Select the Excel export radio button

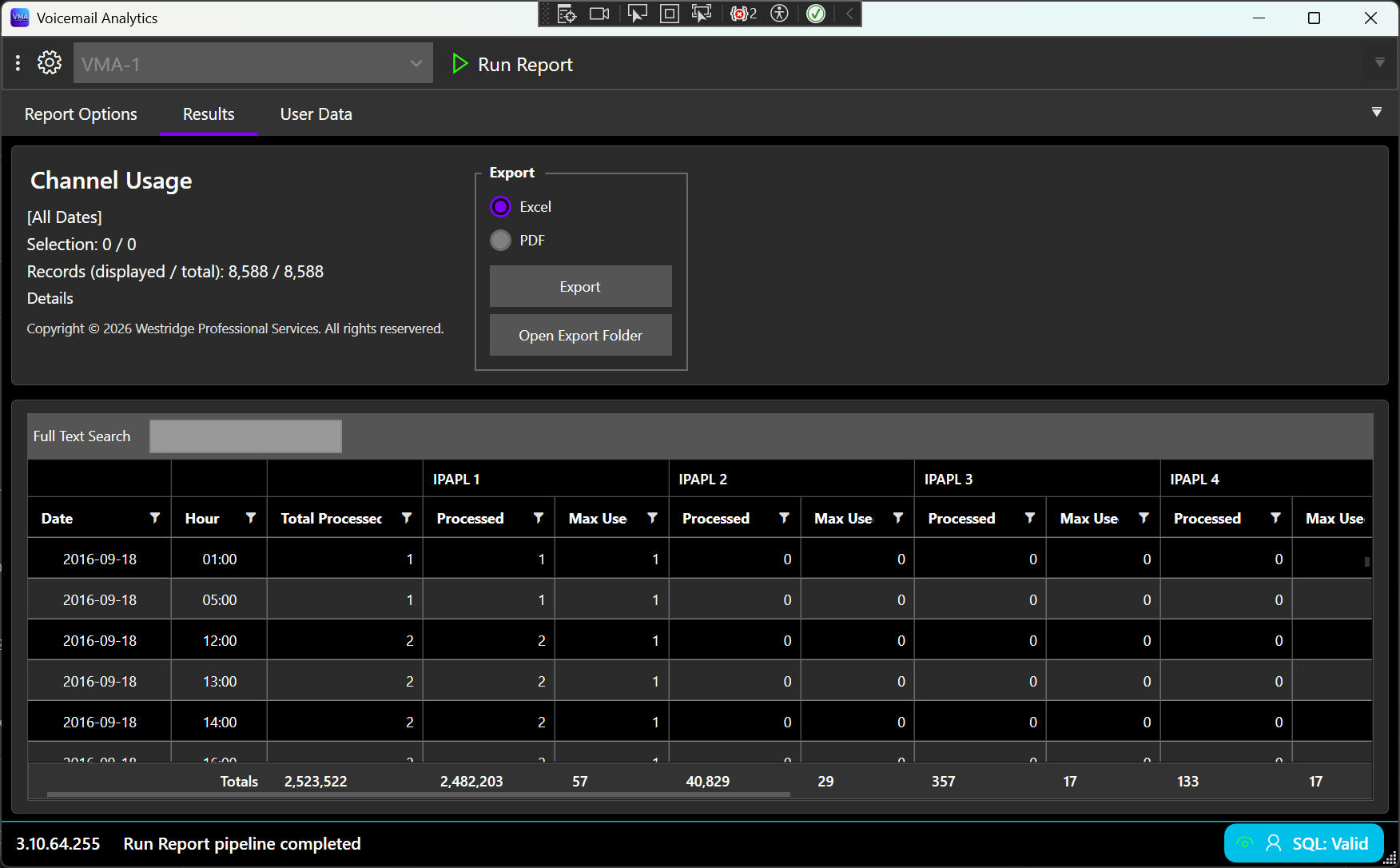pos(500,207)
